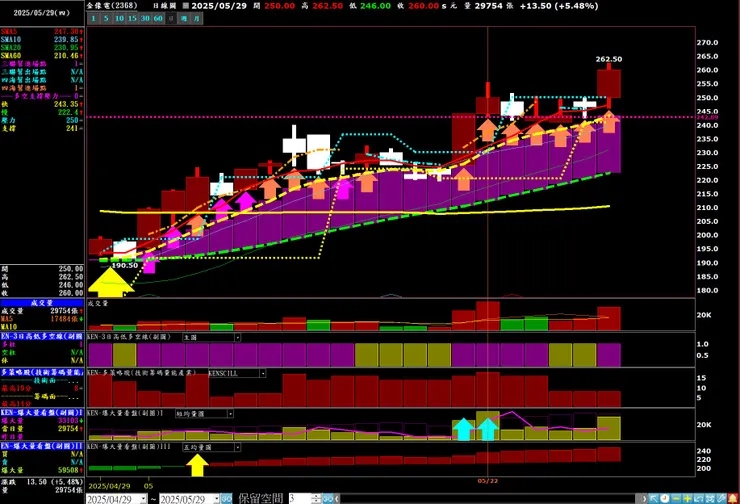Click the 多策略戰 left panel header
Viewport: 740px width, 504px height.
coord(42,372)
